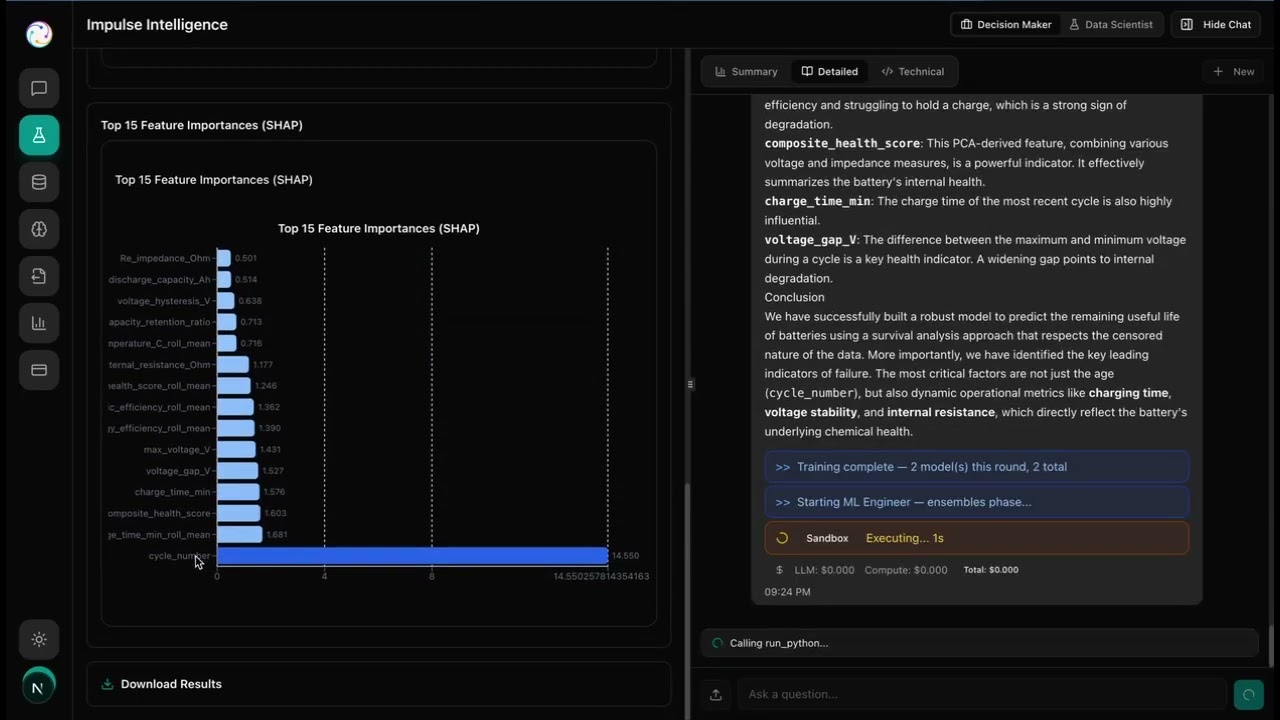Click the Total: $0.000 cost label
The image size is (1280, 720).
[991, 570]
